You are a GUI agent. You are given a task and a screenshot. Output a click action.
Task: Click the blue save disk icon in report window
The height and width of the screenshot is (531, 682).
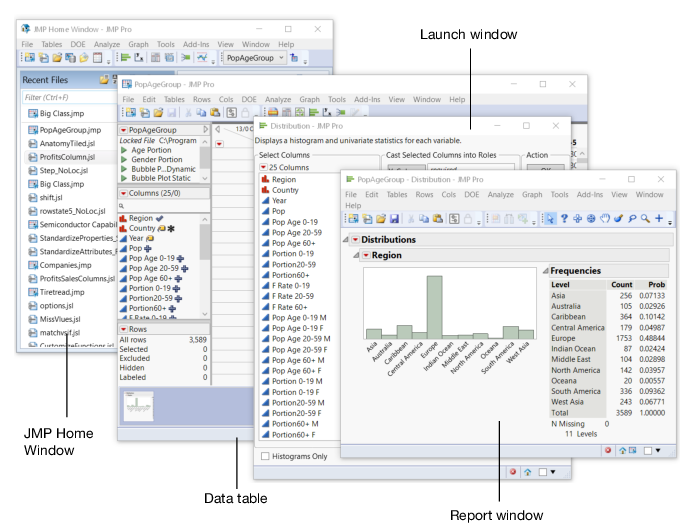point(394,219)
